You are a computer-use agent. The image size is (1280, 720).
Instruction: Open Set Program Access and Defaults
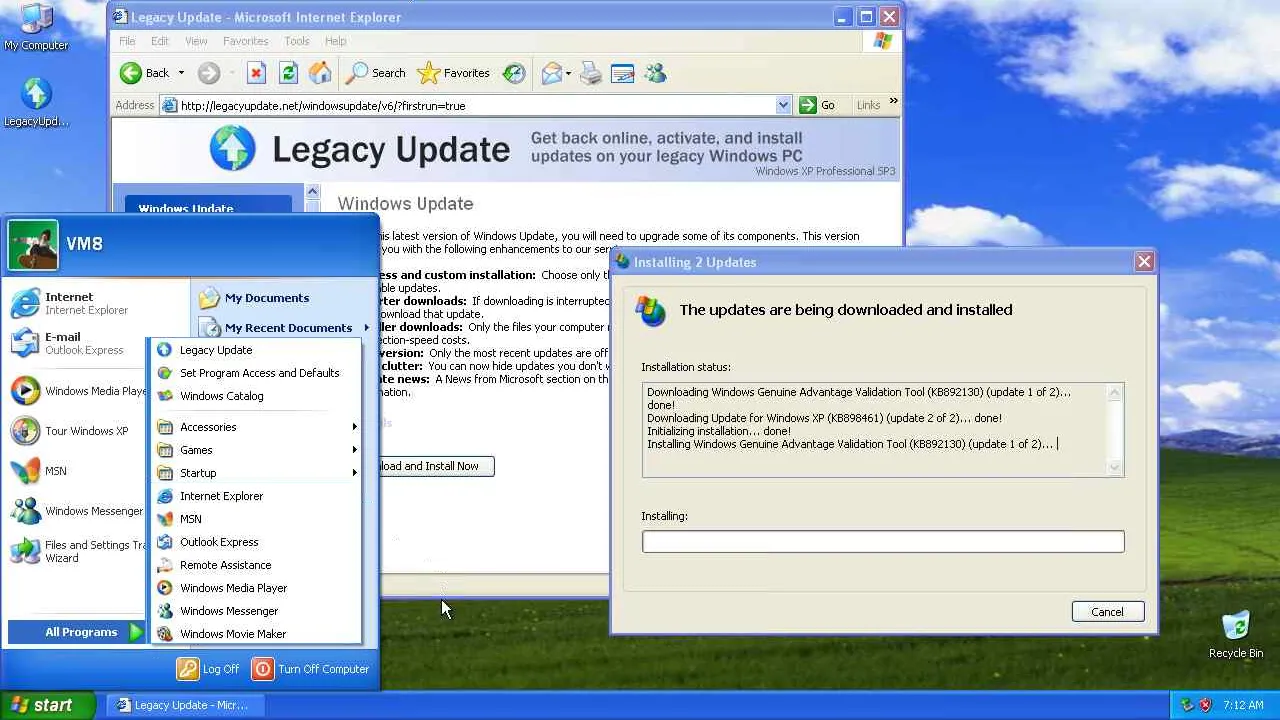click(257, 373)
